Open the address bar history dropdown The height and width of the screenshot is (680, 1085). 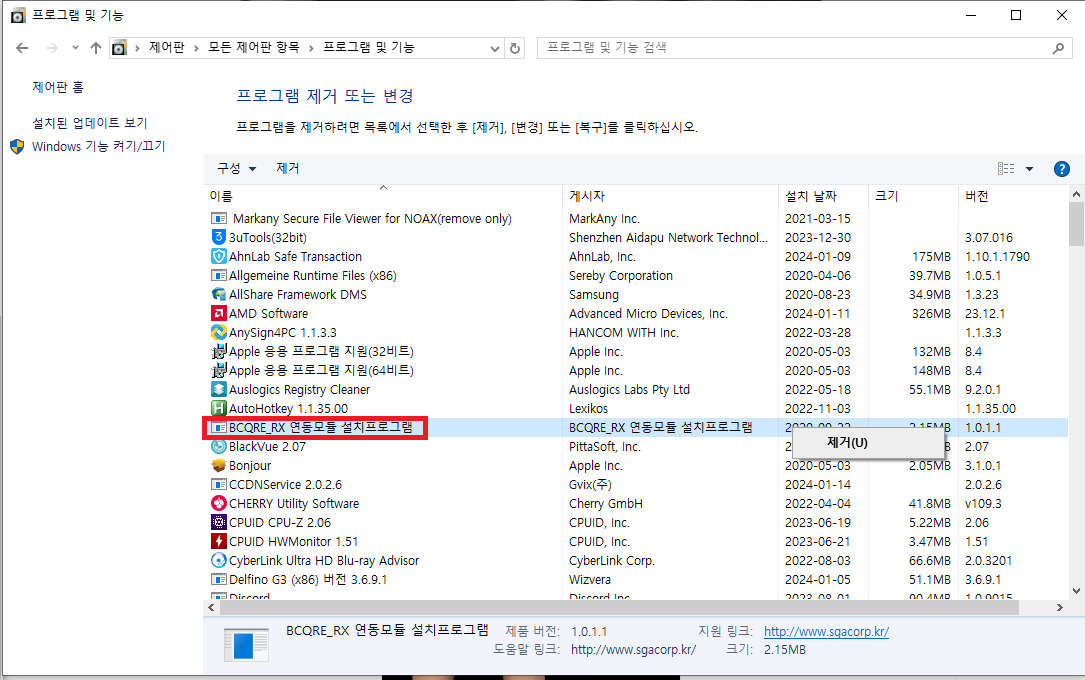pyautogui.click(x=495, y=48)
